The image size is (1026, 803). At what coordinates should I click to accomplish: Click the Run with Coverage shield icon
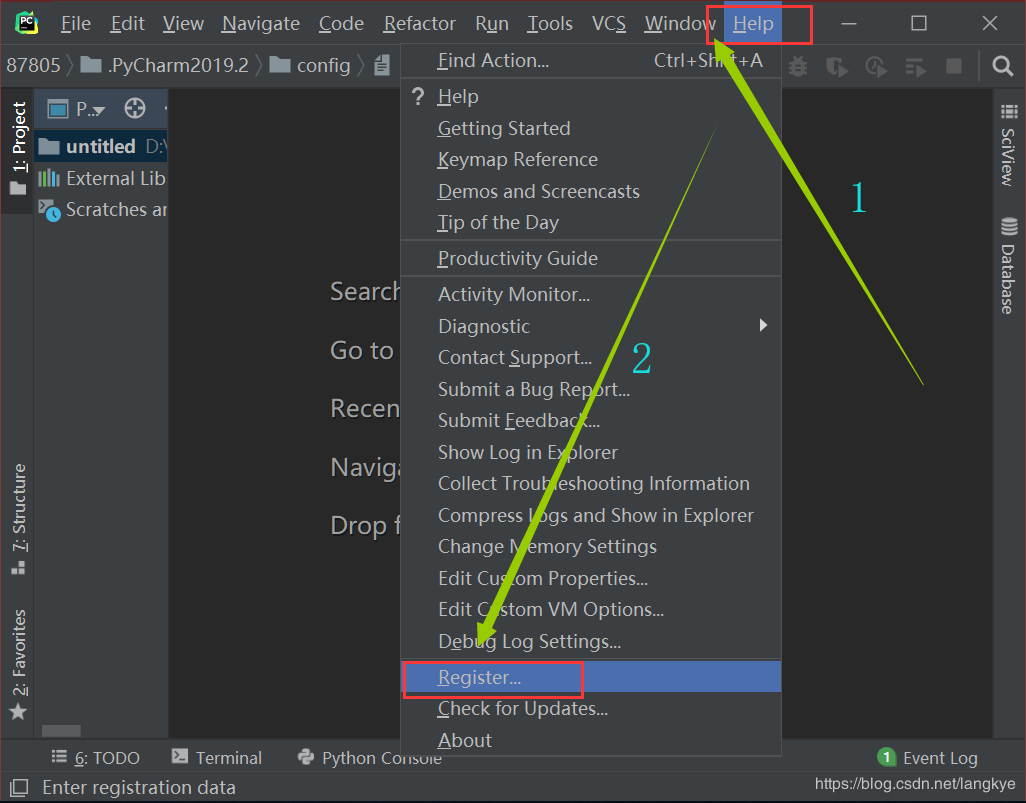[x=836, y=66]
